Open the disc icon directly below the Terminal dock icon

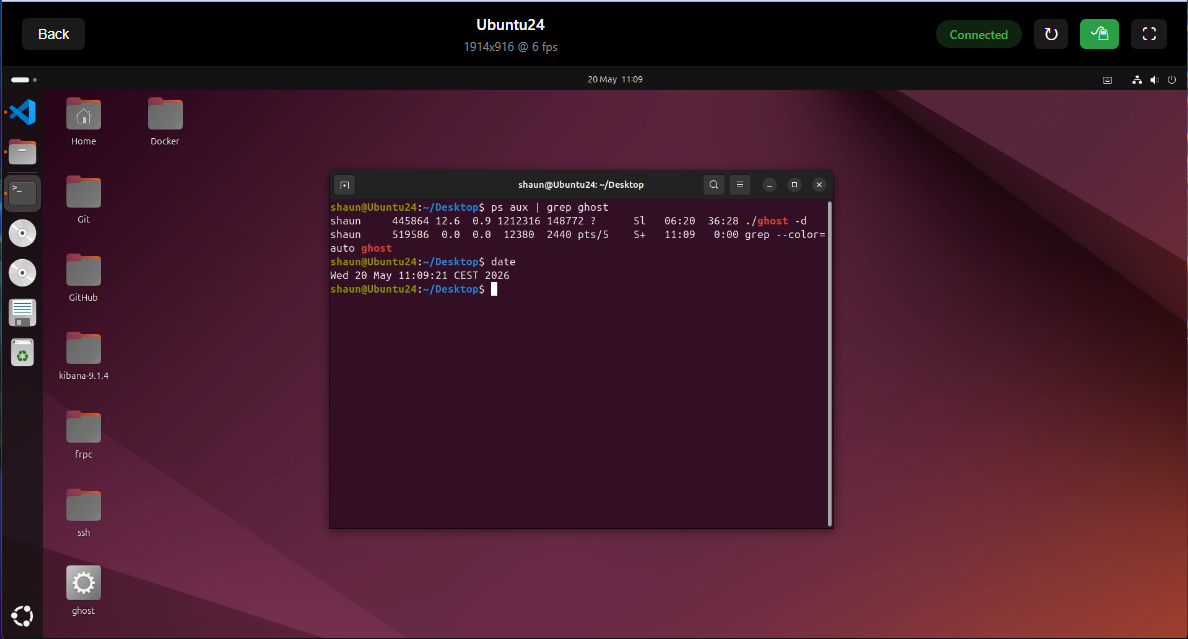(23, 233)
